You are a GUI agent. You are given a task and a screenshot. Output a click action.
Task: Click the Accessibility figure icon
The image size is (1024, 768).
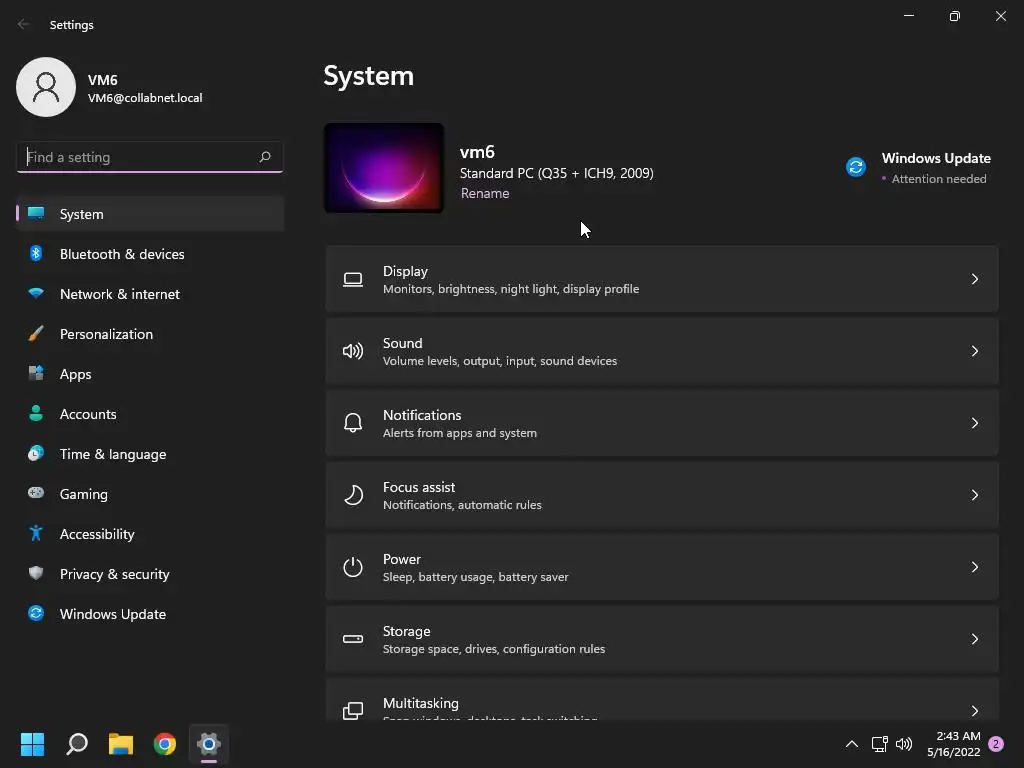point(36,534)
